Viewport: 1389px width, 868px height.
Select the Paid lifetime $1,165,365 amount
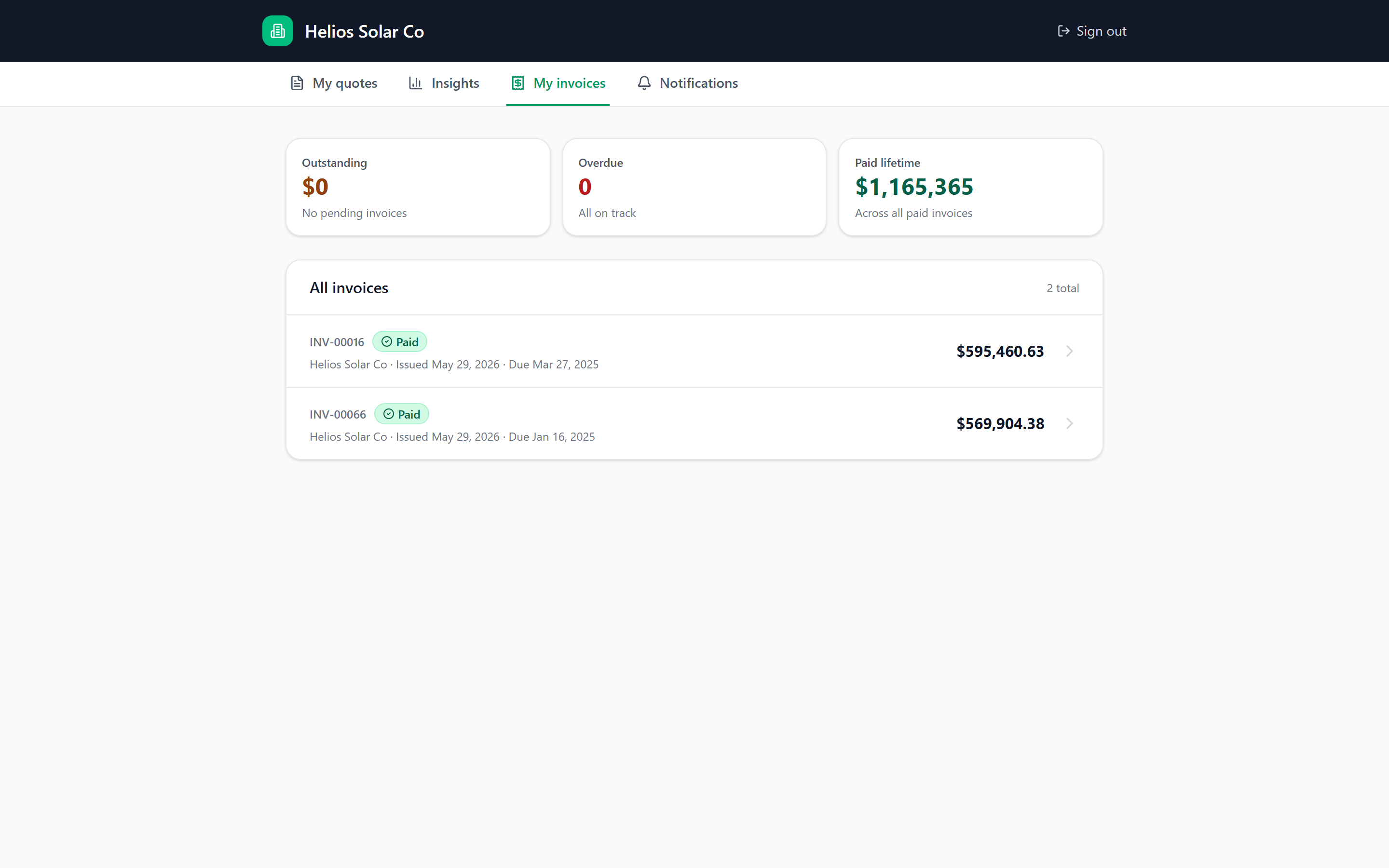click(914, 187)
